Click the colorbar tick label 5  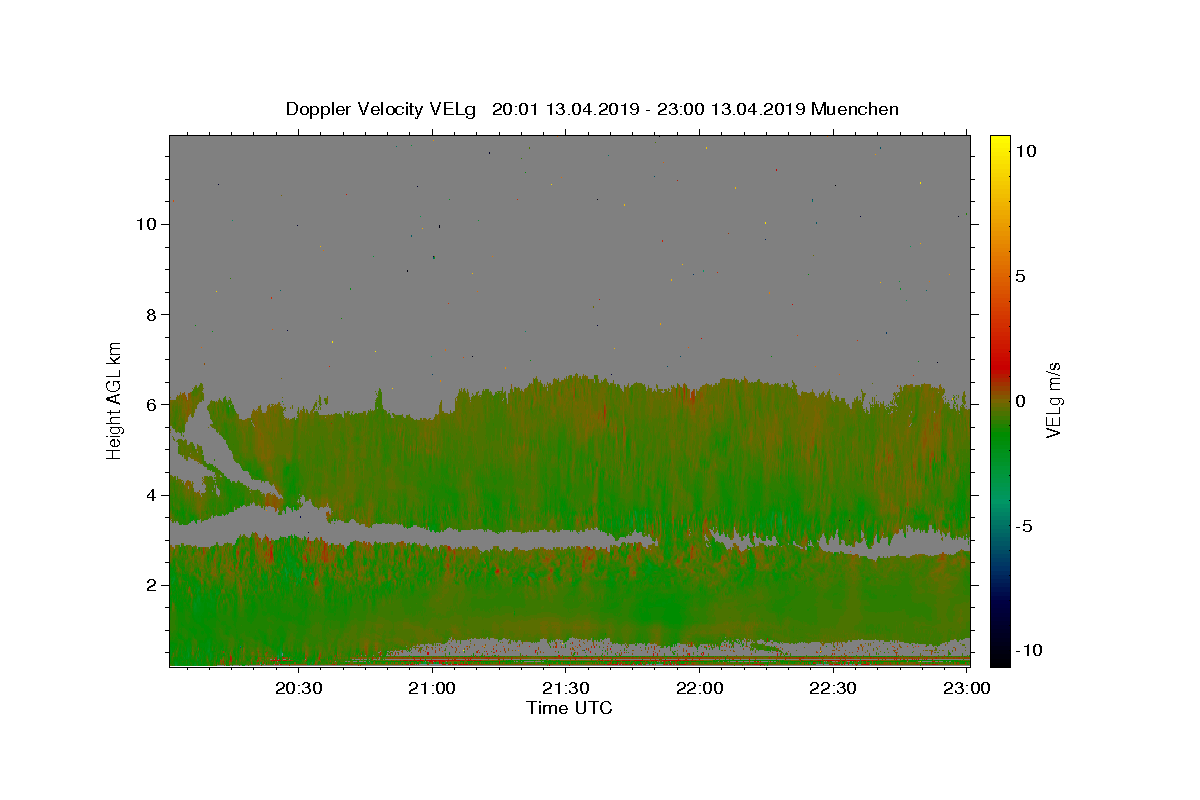point(1020,276)
